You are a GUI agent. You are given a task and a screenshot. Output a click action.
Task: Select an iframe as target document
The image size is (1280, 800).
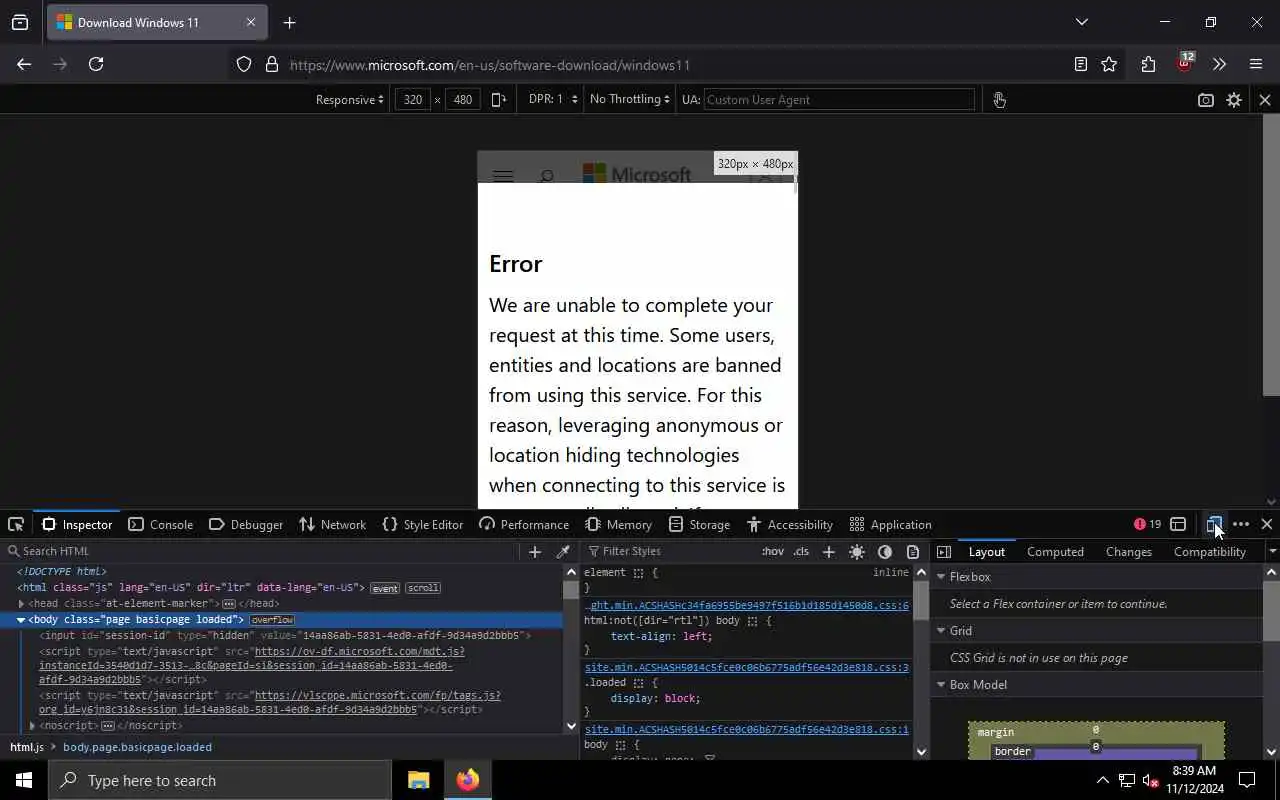1178,524
